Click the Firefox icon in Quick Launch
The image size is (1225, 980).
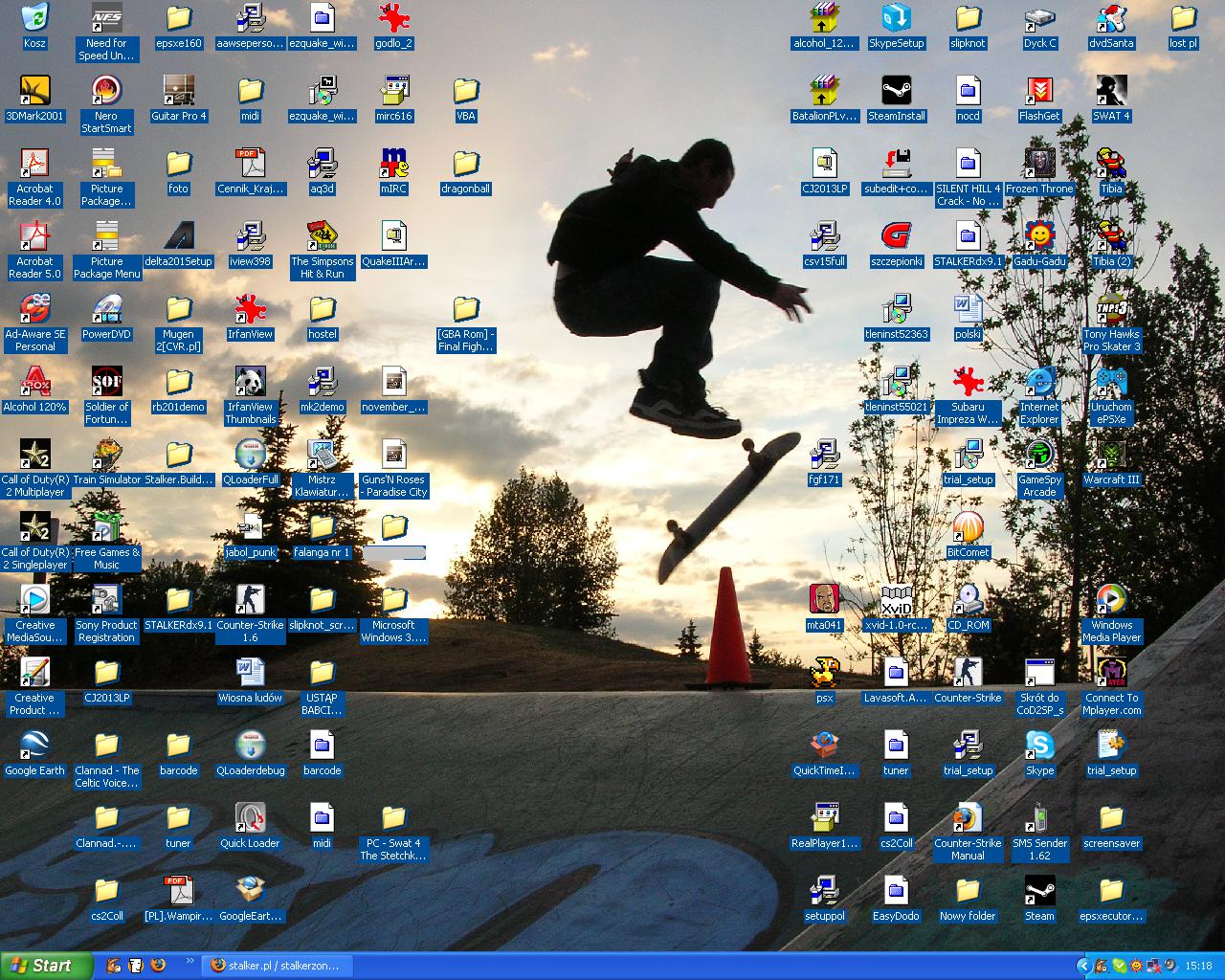(x=158, y=966)
